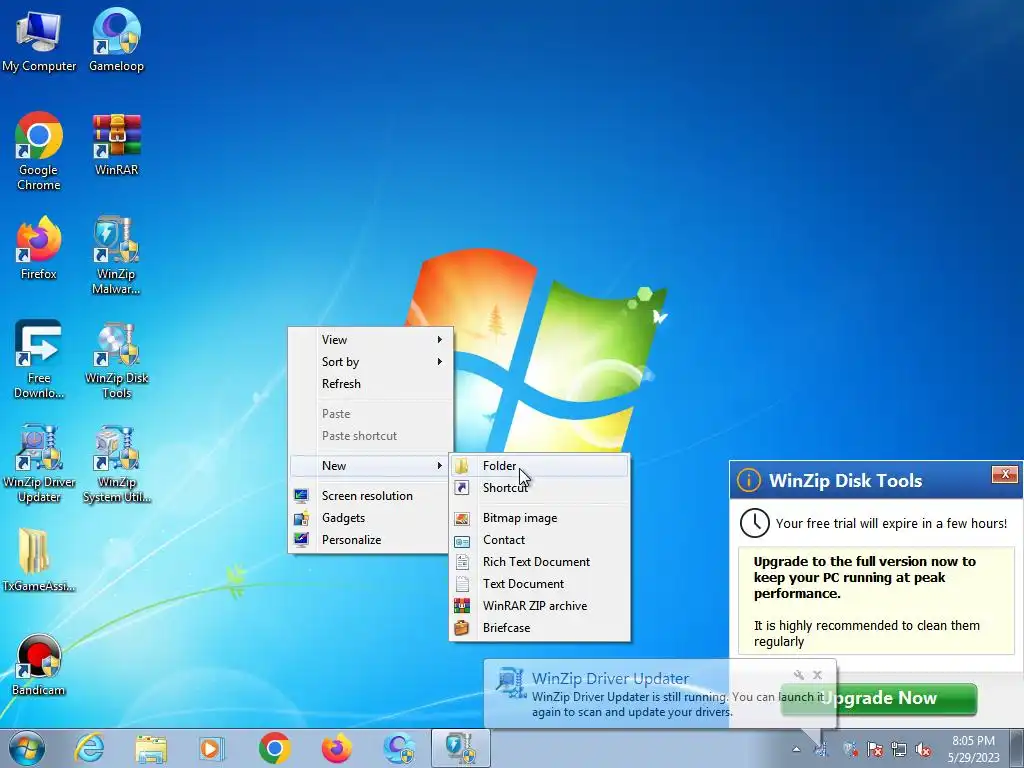Click the muted volume tray icon
Screen dimensions: 1024x768
tap(923, 749)
